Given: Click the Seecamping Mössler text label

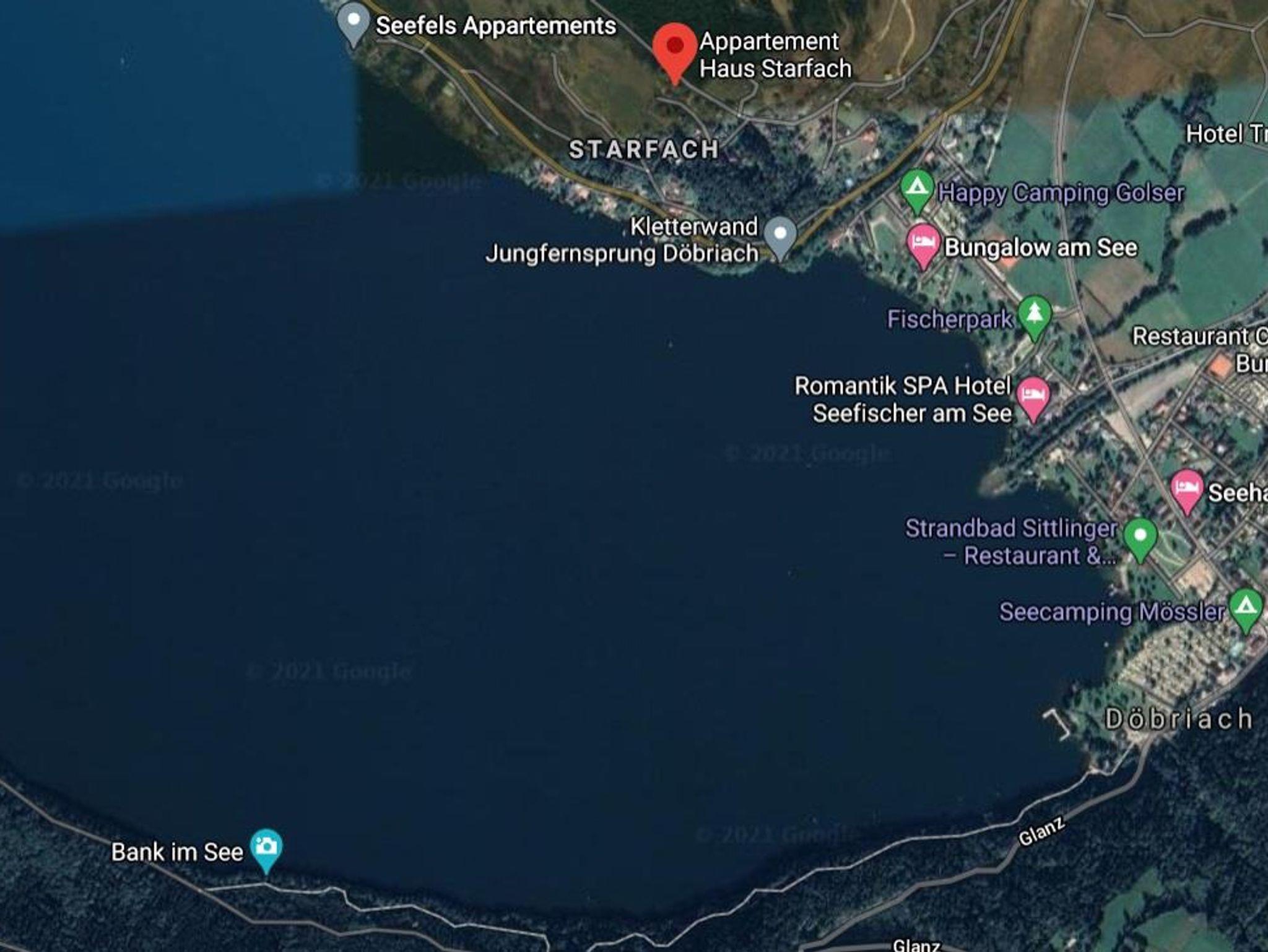Looking at the screenshot, I should pyautogui.click(x=1112, y=612).
